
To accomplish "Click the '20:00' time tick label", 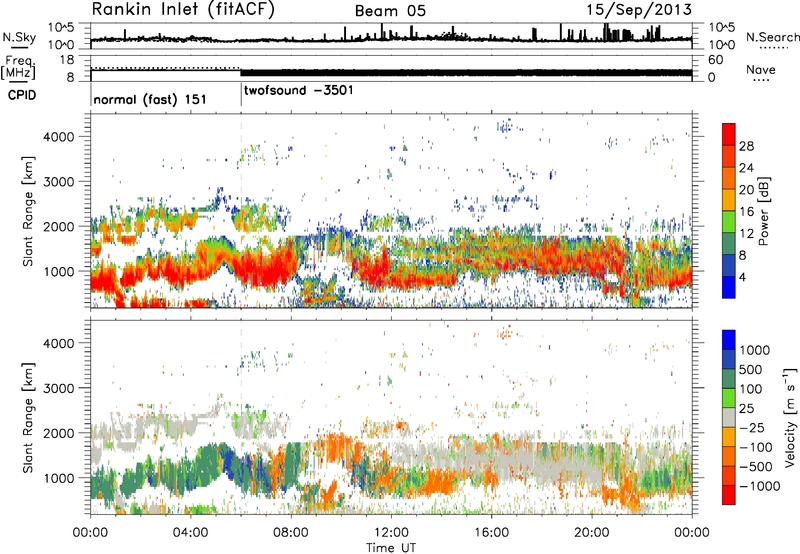I will tap(591, 533).
